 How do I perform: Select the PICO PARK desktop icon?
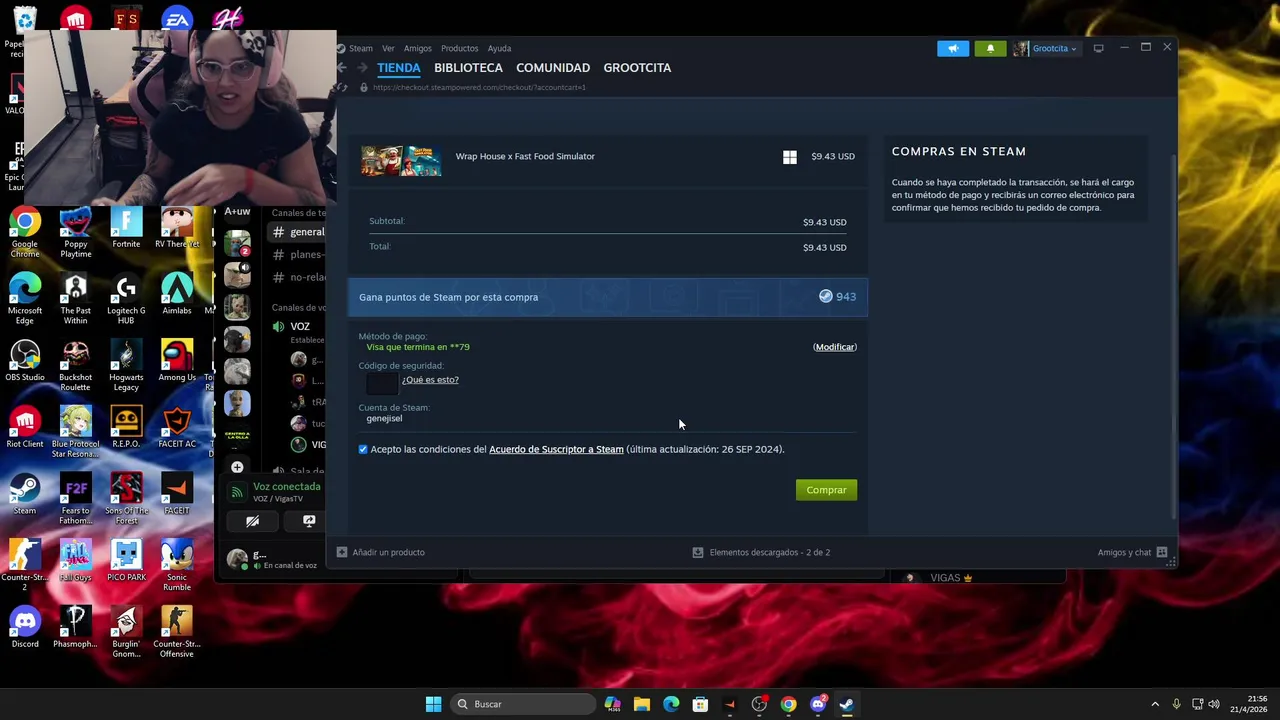(x=126, y=561)
